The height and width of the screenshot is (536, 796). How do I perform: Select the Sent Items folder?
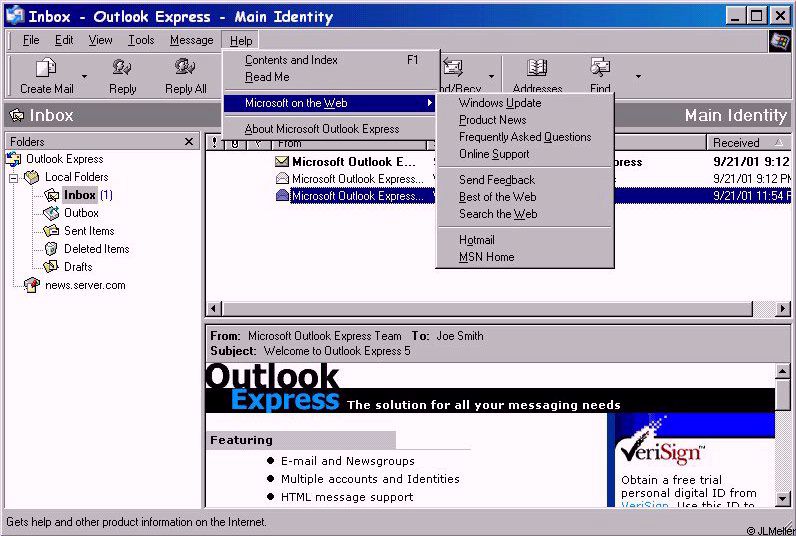point(89,231)
